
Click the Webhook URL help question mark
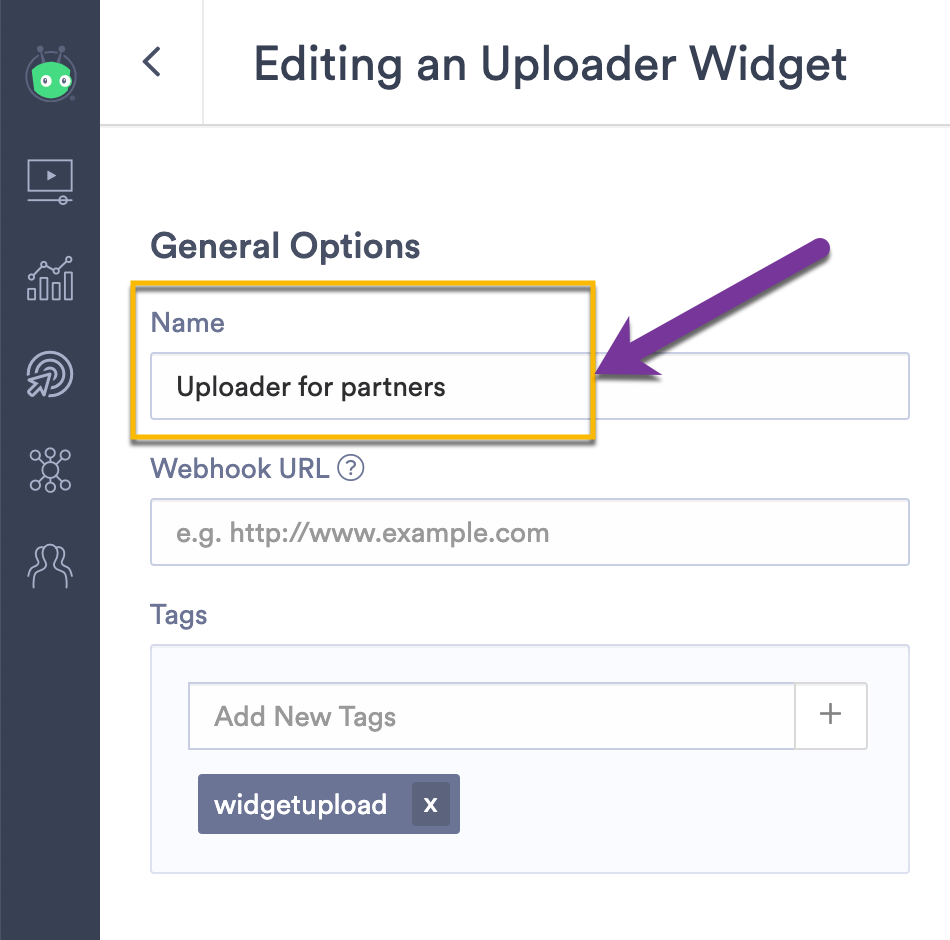(x=350, y=468)
